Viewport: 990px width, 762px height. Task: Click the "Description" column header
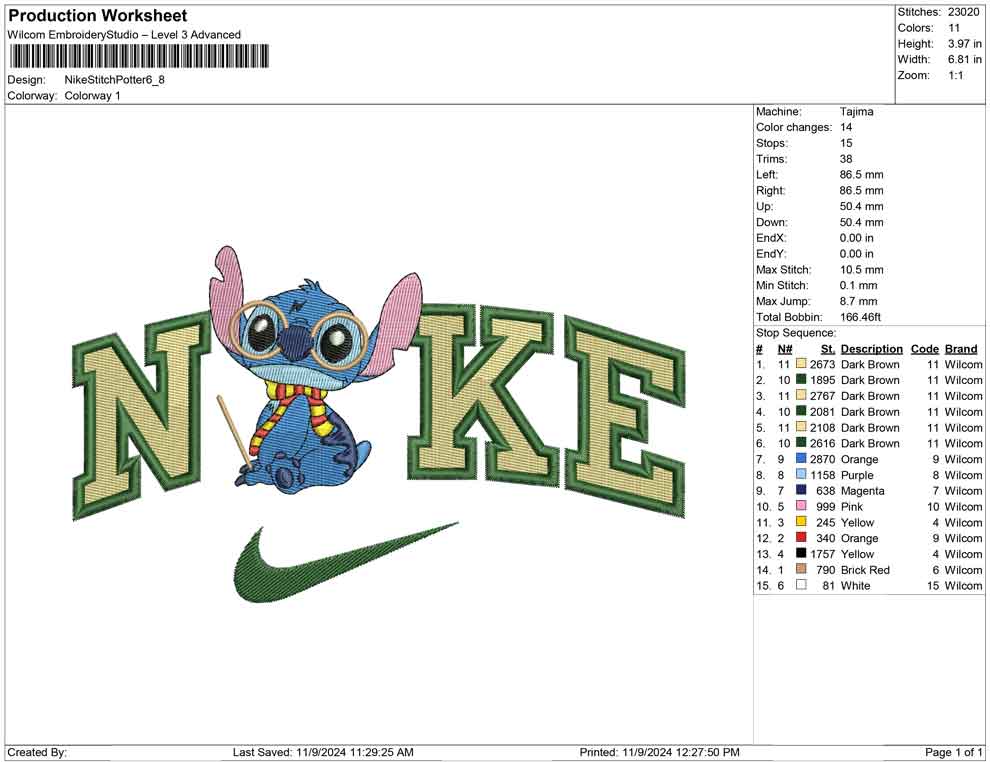tap(871, 348)
